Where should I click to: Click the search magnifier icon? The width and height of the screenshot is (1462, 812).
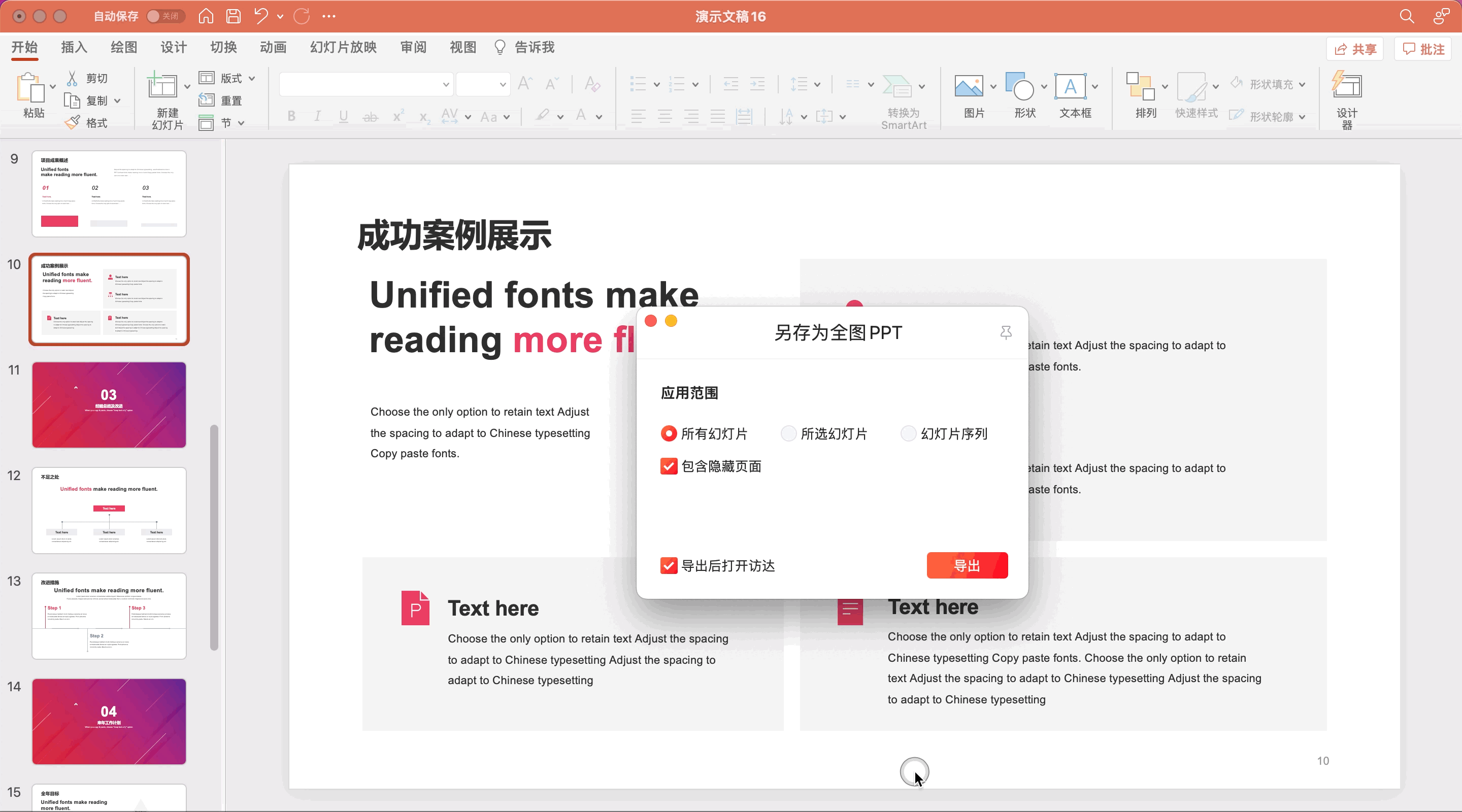tap(1406, 16)
